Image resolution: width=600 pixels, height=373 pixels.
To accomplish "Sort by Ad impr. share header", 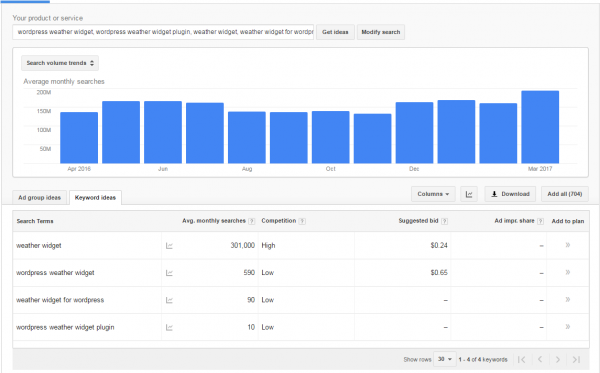I will (x=514, y=221).
